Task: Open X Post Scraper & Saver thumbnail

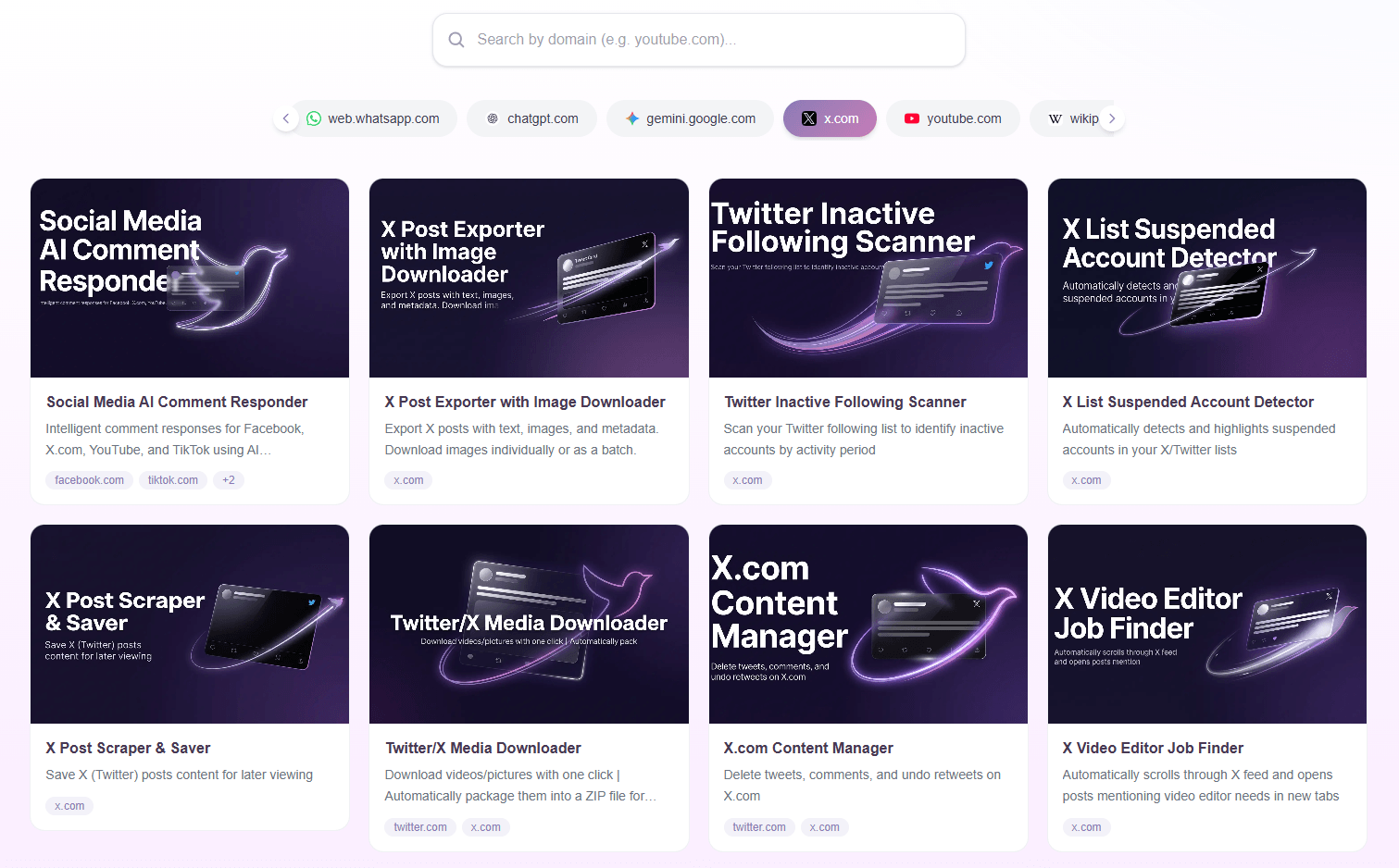Action: point(190,624)
